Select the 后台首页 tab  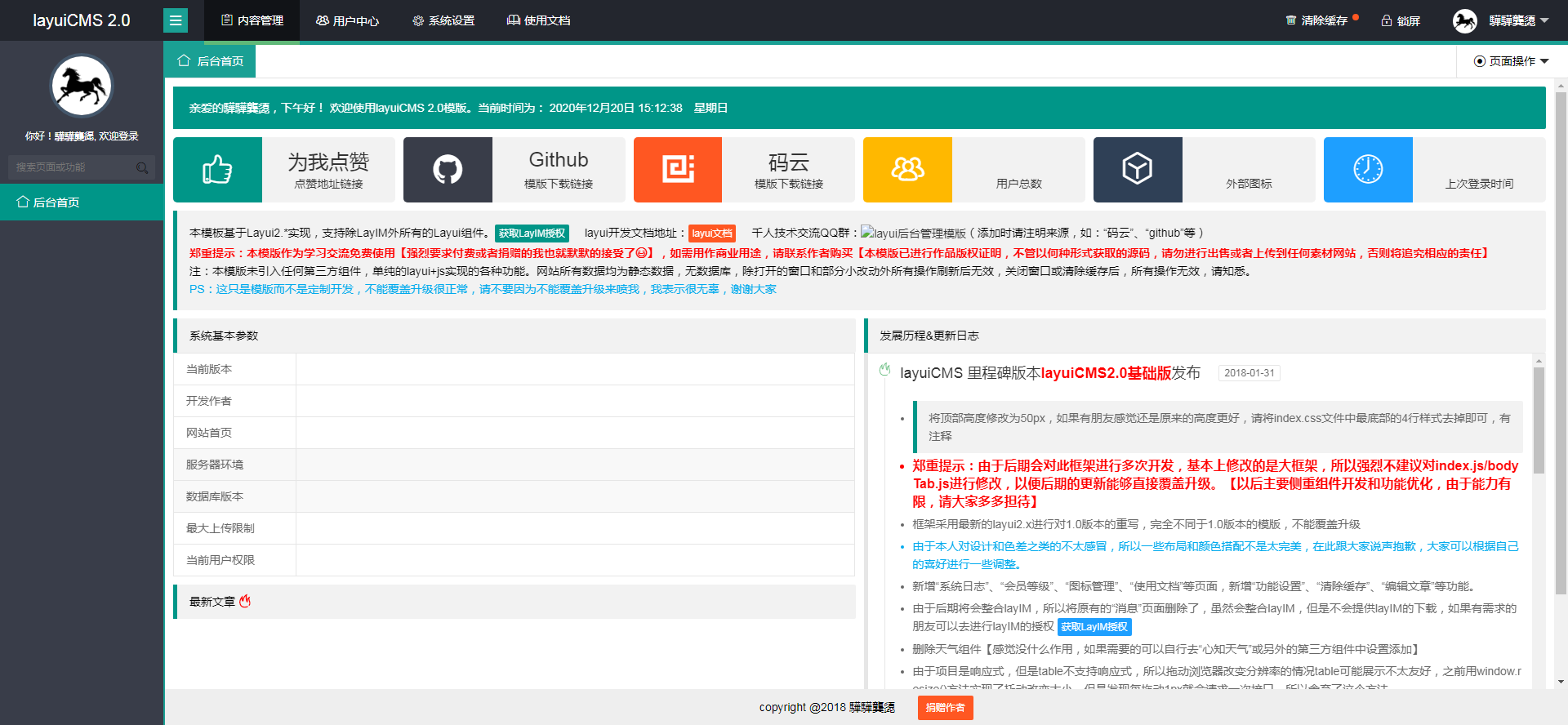pyautogui.click(x=211, y=61)
